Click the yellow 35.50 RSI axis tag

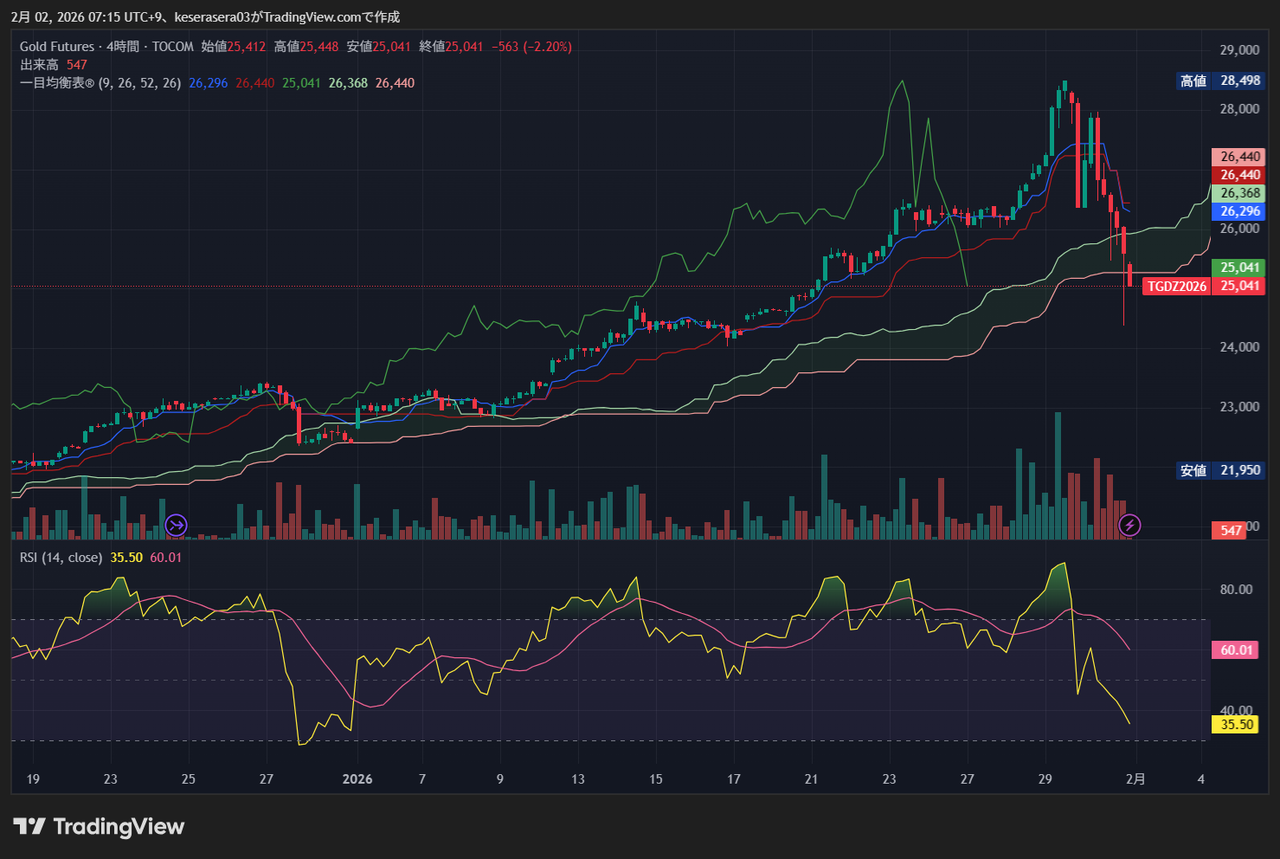1234,725
